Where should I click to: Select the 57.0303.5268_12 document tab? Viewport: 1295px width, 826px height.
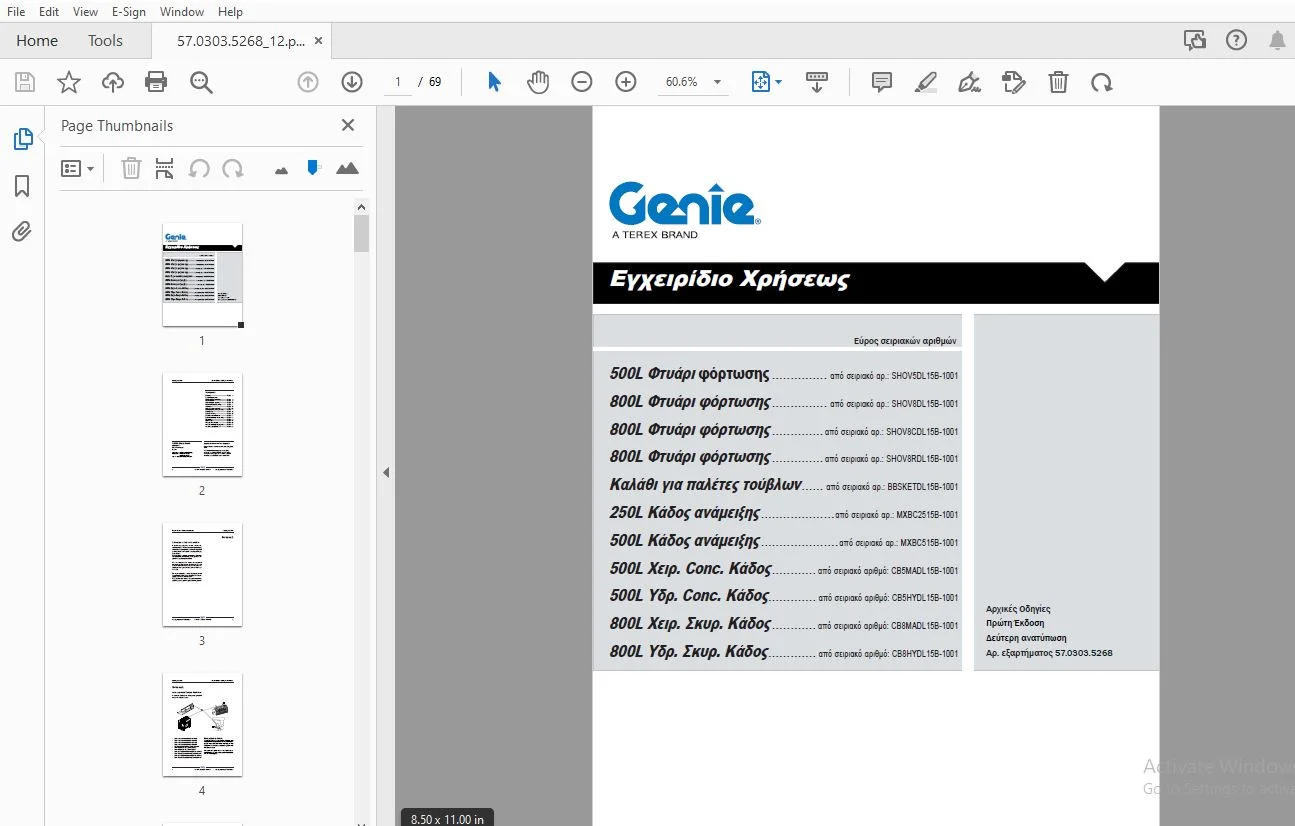240,41
